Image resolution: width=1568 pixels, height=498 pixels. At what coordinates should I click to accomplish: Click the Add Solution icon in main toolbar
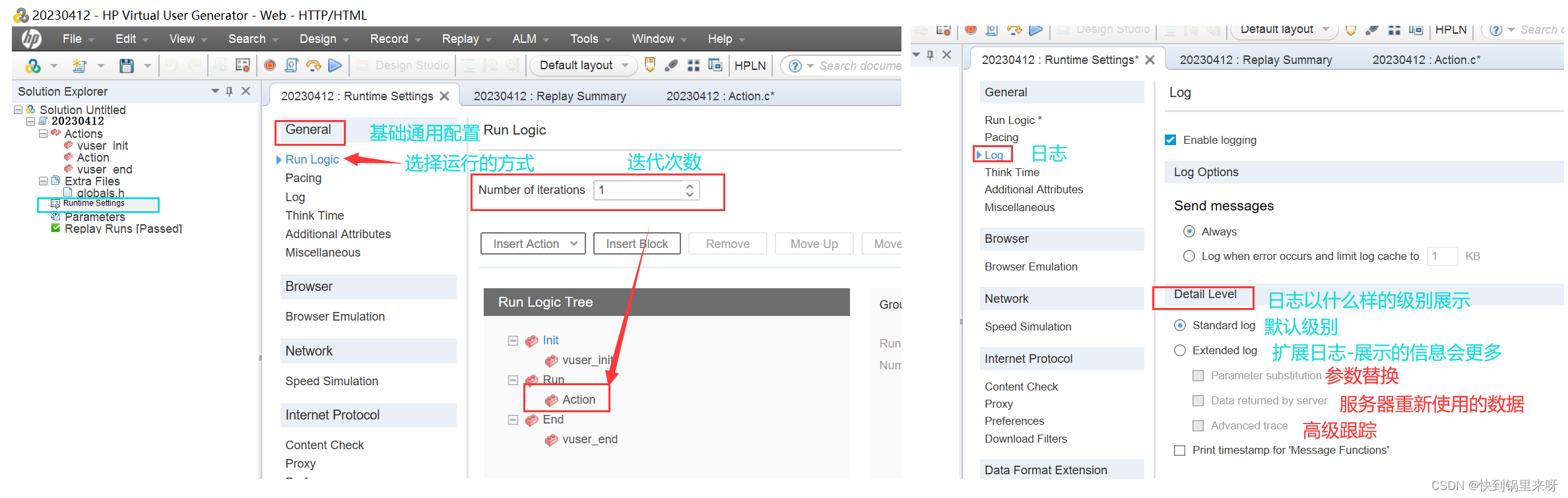click(33, 65)
